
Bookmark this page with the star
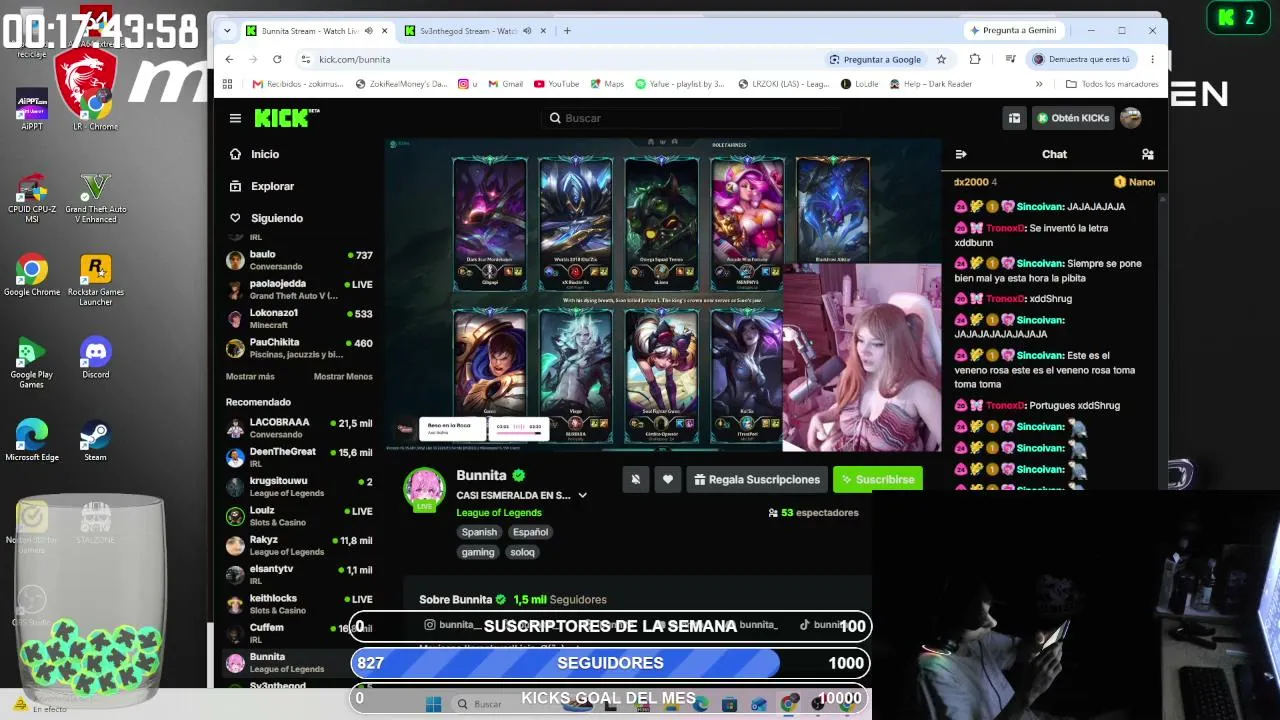pyautogui.click(x=941, y=59)
